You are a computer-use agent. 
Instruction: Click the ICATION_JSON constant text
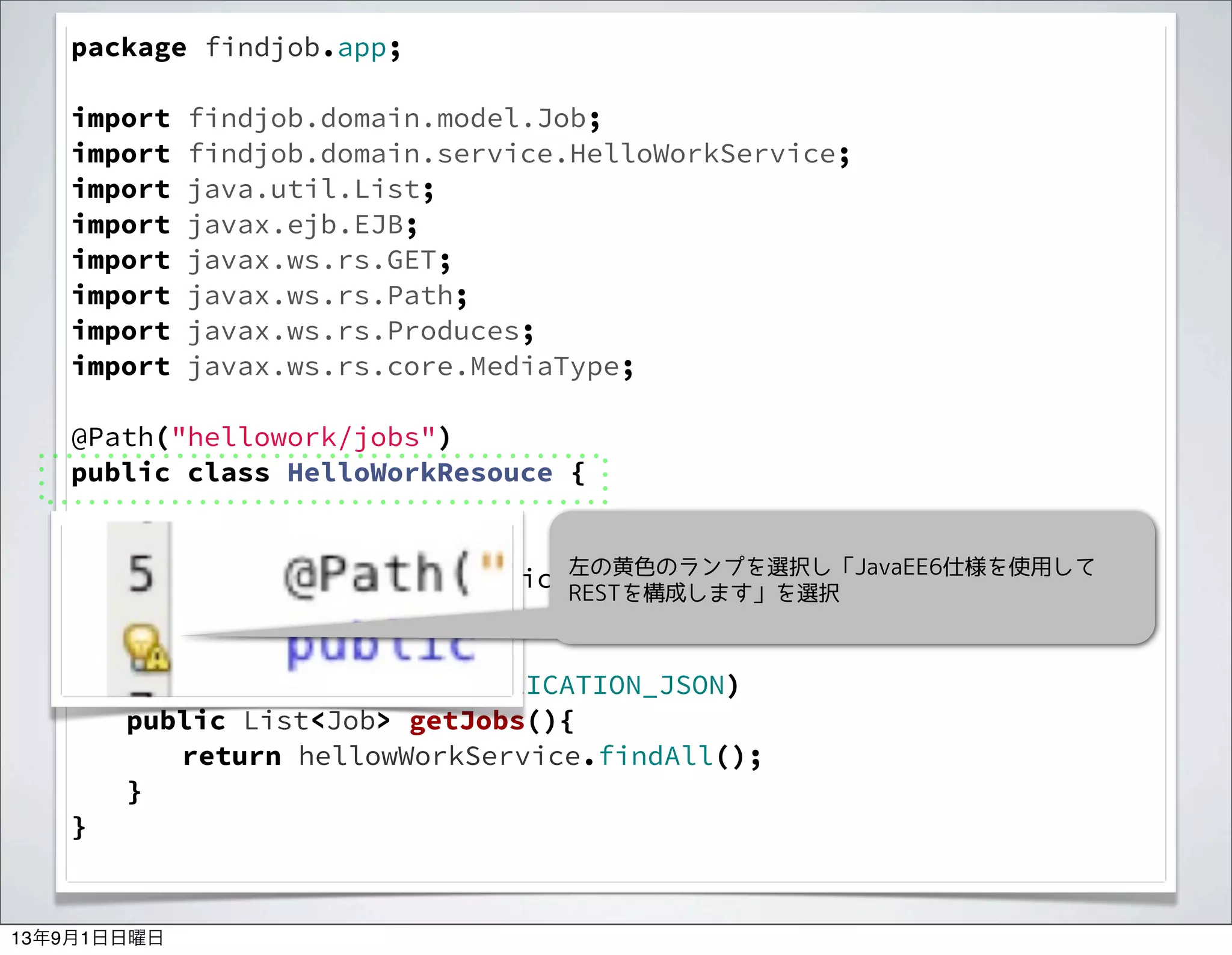coord(625,686)
